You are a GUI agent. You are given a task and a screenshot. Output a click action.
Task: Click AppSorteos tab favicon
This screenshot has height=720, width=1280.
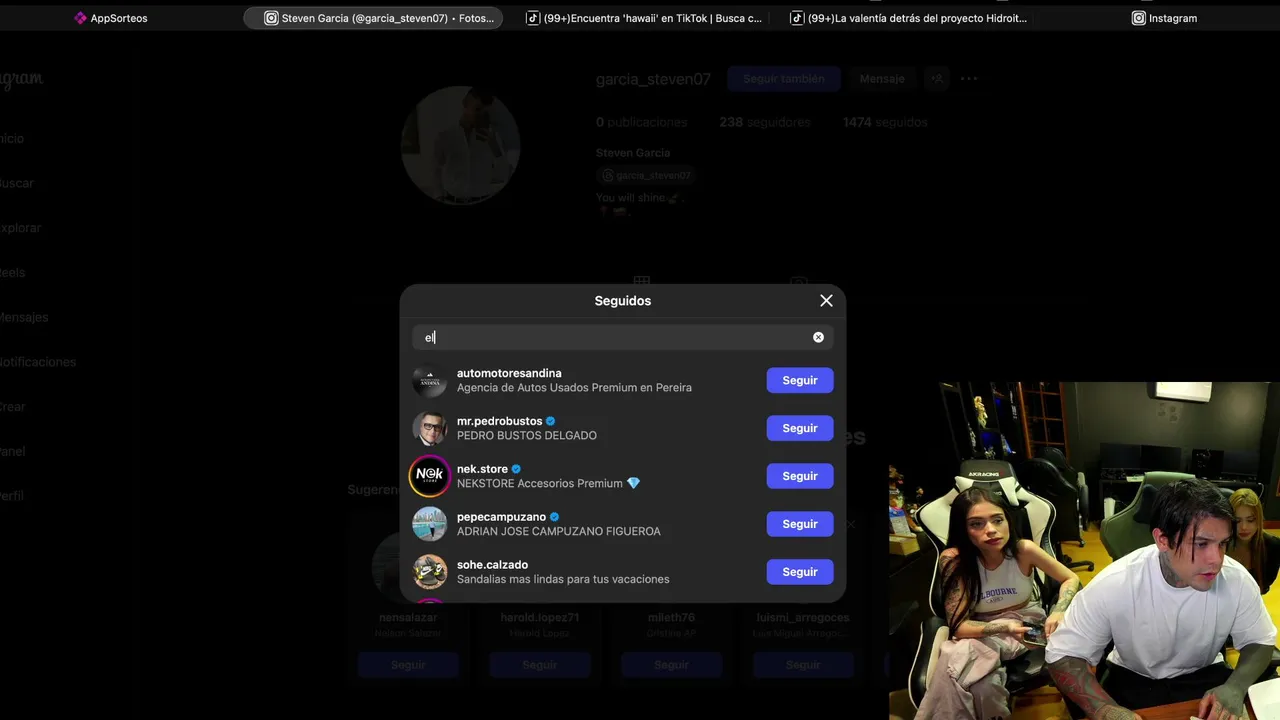(80, 18)
